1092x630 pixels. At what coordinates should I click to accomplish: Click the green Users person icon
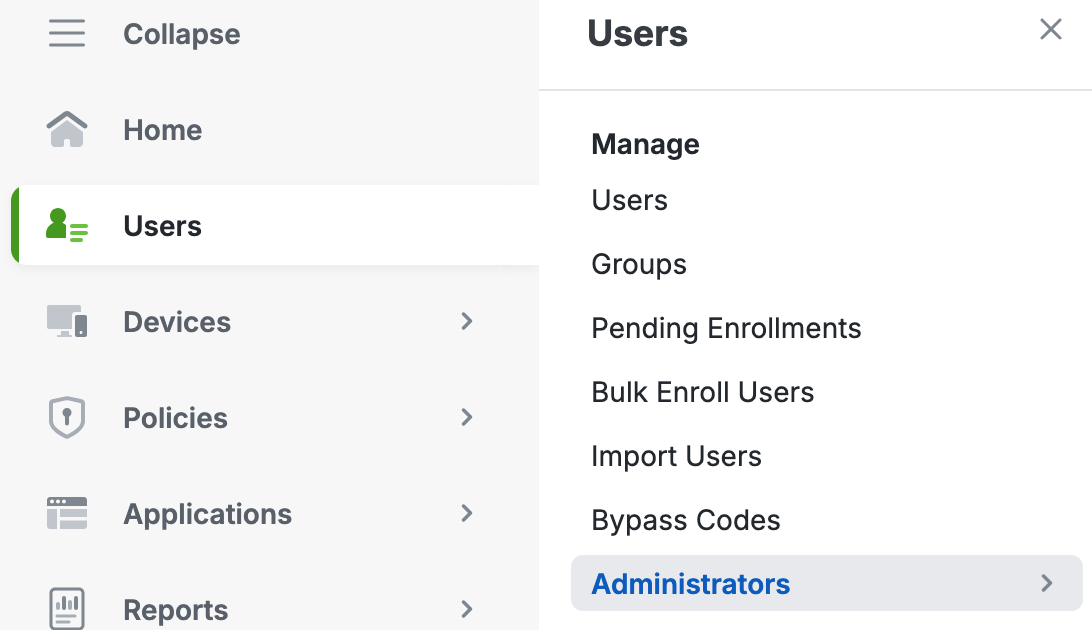tap(67, 226)
